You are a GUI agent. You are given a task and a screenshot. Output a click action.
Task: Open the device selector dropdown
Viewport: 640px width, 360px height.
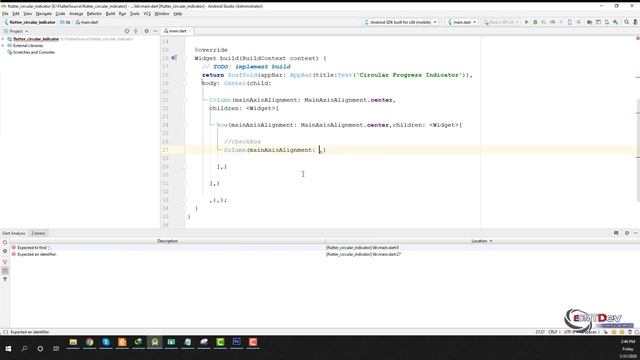click(x=400, y=22)
